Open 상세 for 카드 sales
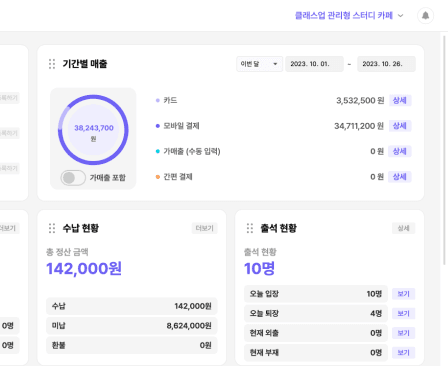The height and width of the screenshot is (366, 448). point(400,100)
